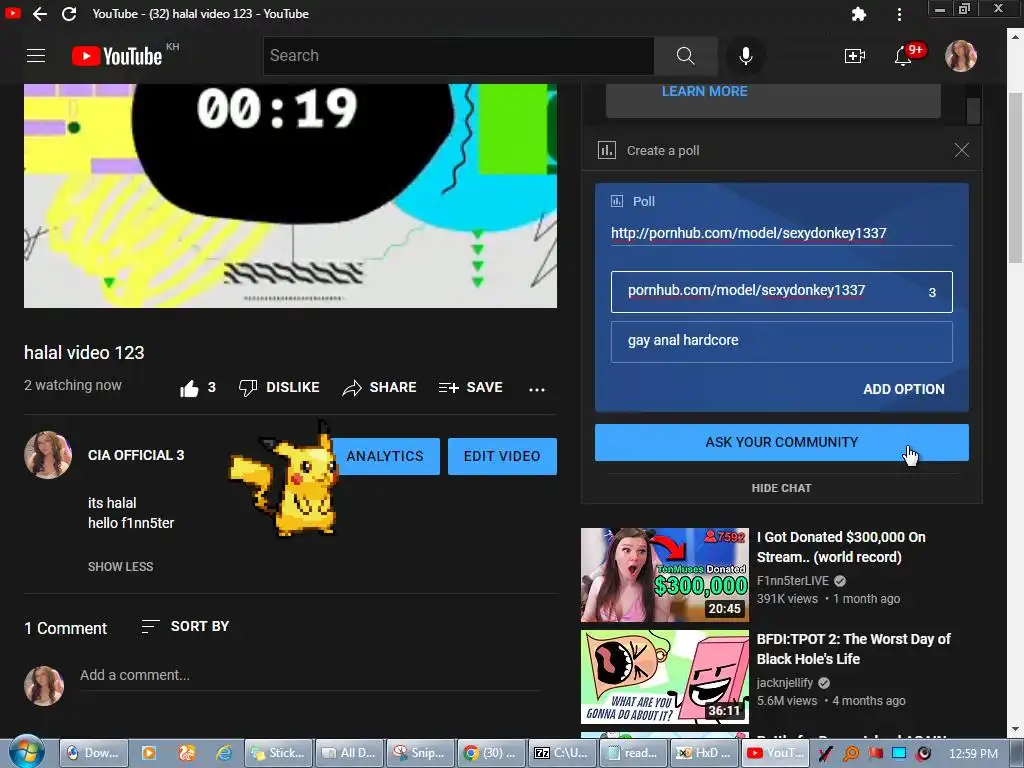
Task: Click EDIT VIDEO button
Action: coord(502,456)
